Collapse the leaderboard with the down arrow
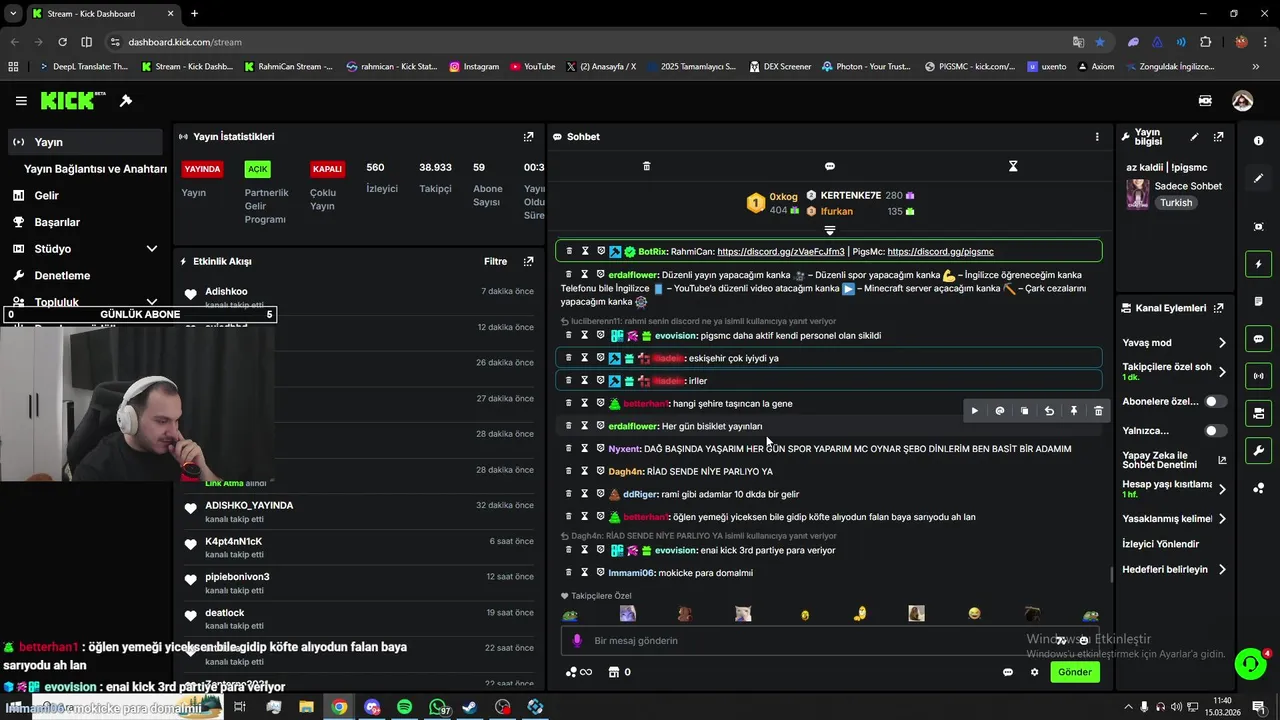Screen dimensions: 1280x720 point(829,231)
